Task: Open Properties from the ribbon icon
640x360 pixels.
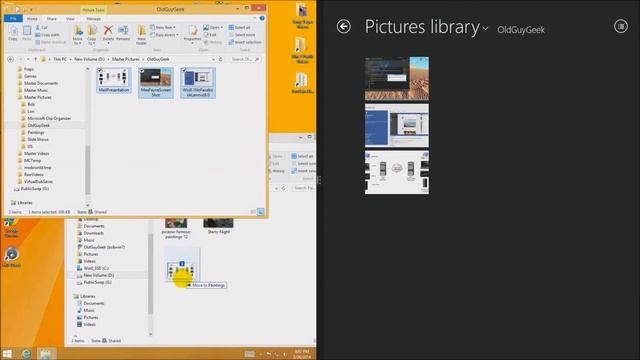Action: (x=193, y=30)
